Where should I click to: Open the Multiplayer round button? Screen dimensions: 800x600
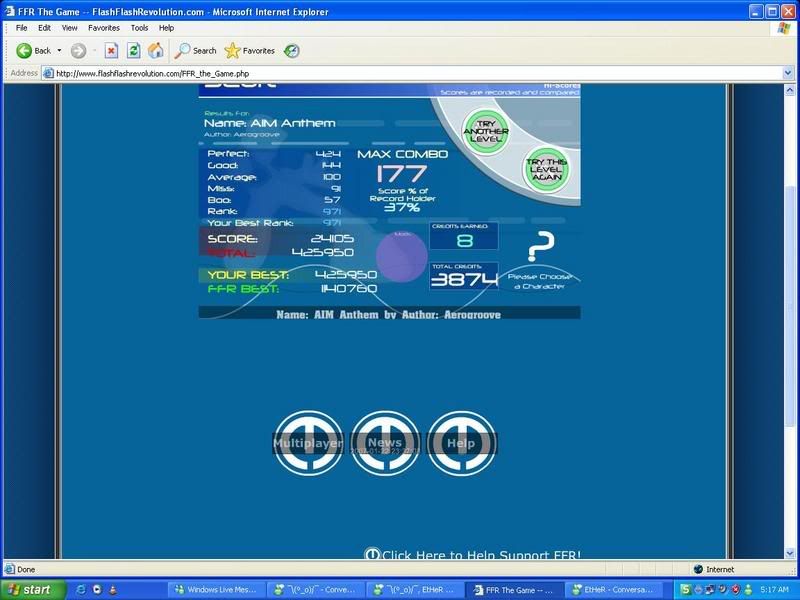coord(308,443)
